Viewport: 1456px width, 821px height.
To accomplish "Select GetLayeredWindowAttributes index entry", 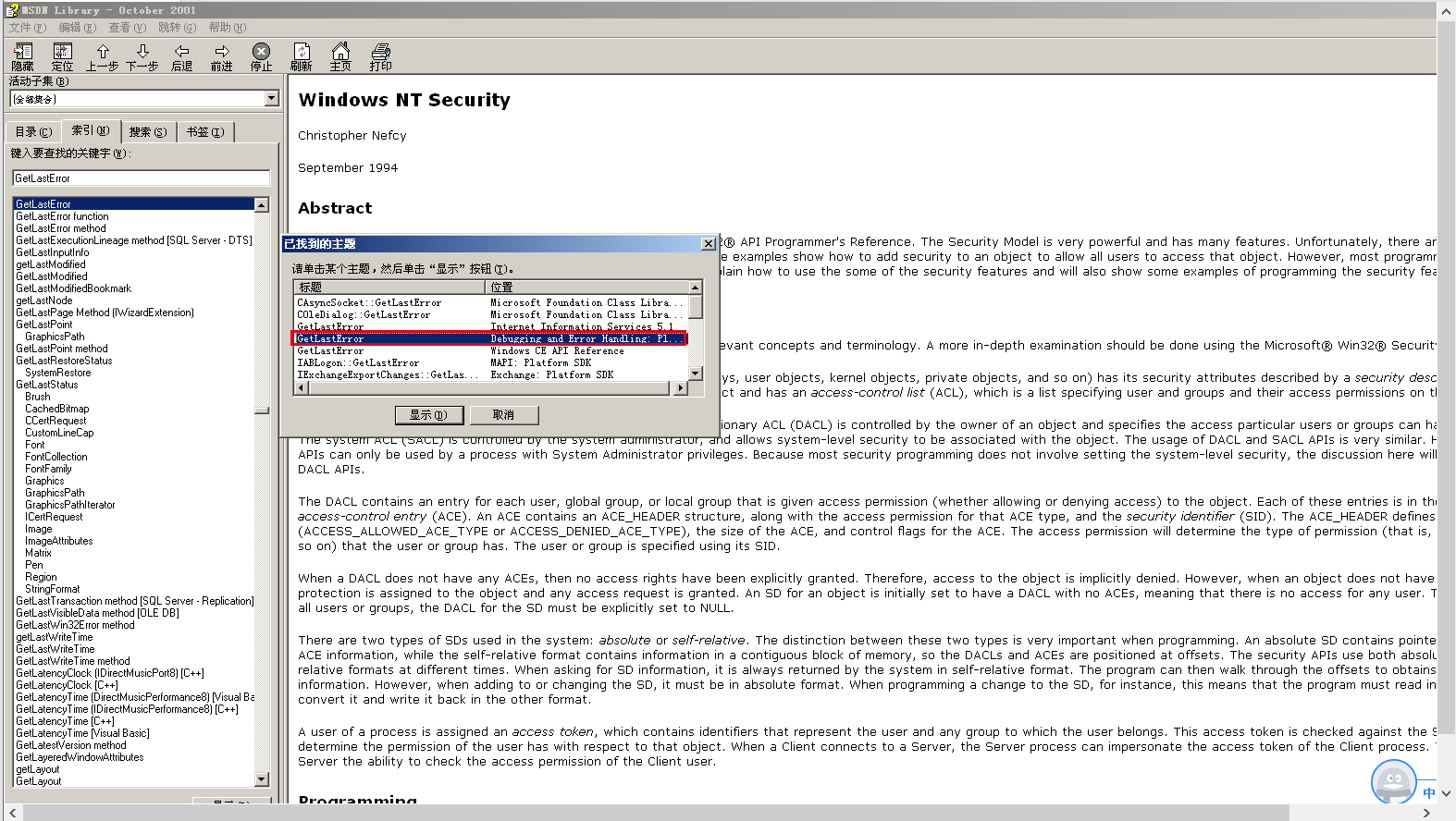I will tap(80, 757).
